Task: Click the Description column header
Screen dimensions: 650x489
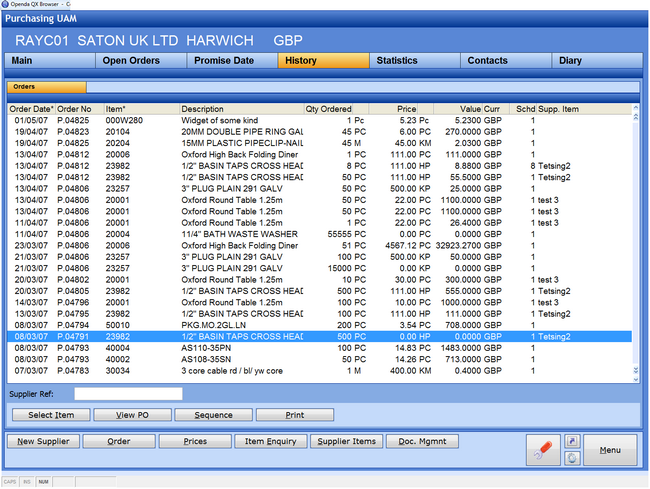Action: coord(242,109)
